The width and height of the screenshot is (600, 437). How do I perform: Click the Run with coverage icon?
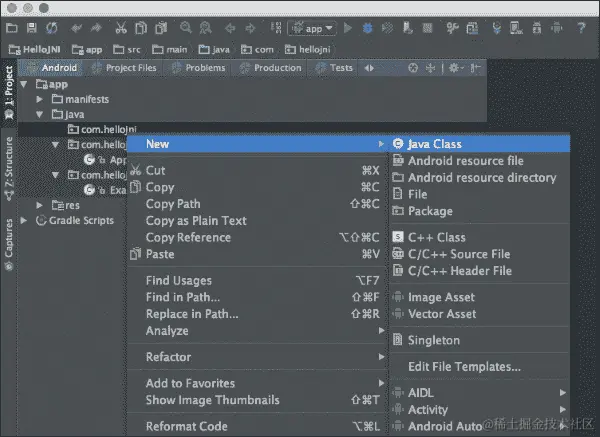[387, 28]
